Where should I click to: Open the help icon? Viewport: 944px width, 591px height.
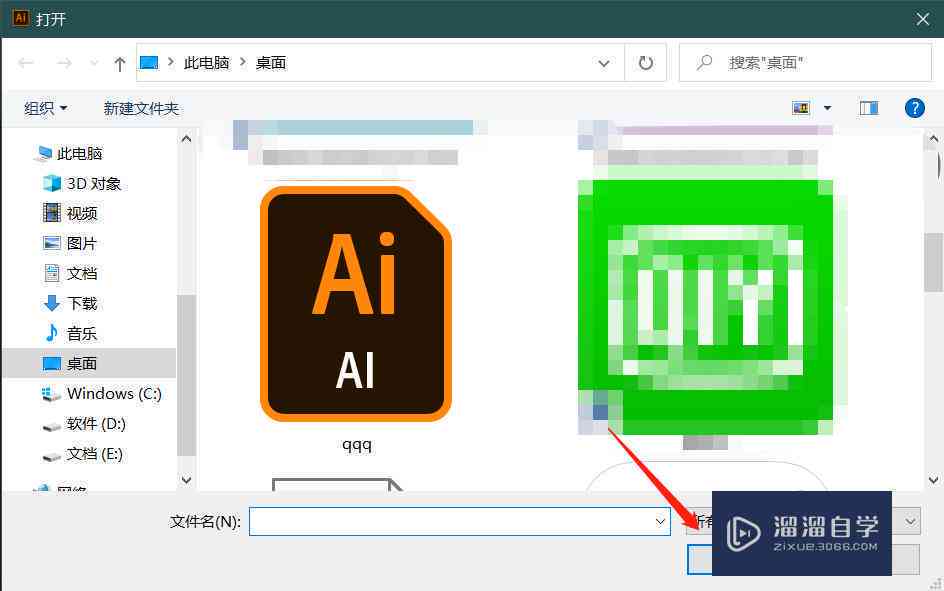(914, 108)
